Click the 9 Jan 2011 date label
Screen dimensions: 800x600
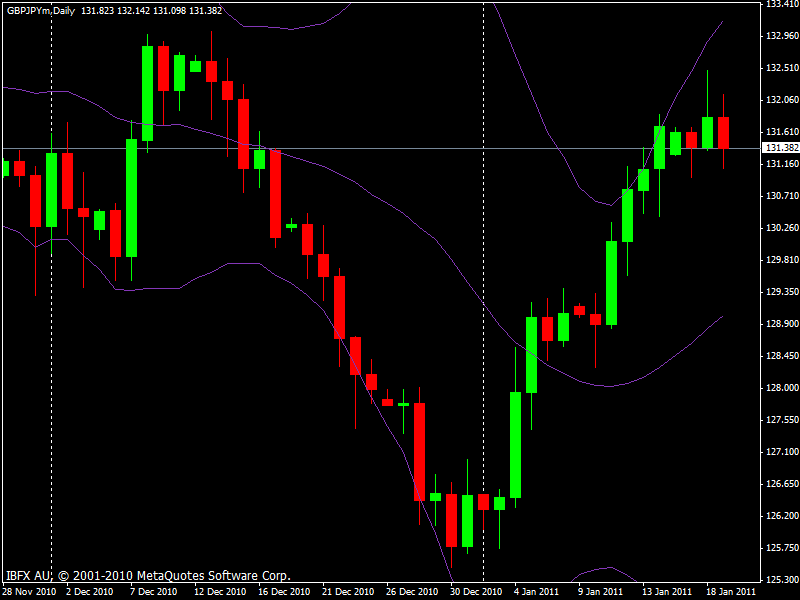[x=601, y=592]
